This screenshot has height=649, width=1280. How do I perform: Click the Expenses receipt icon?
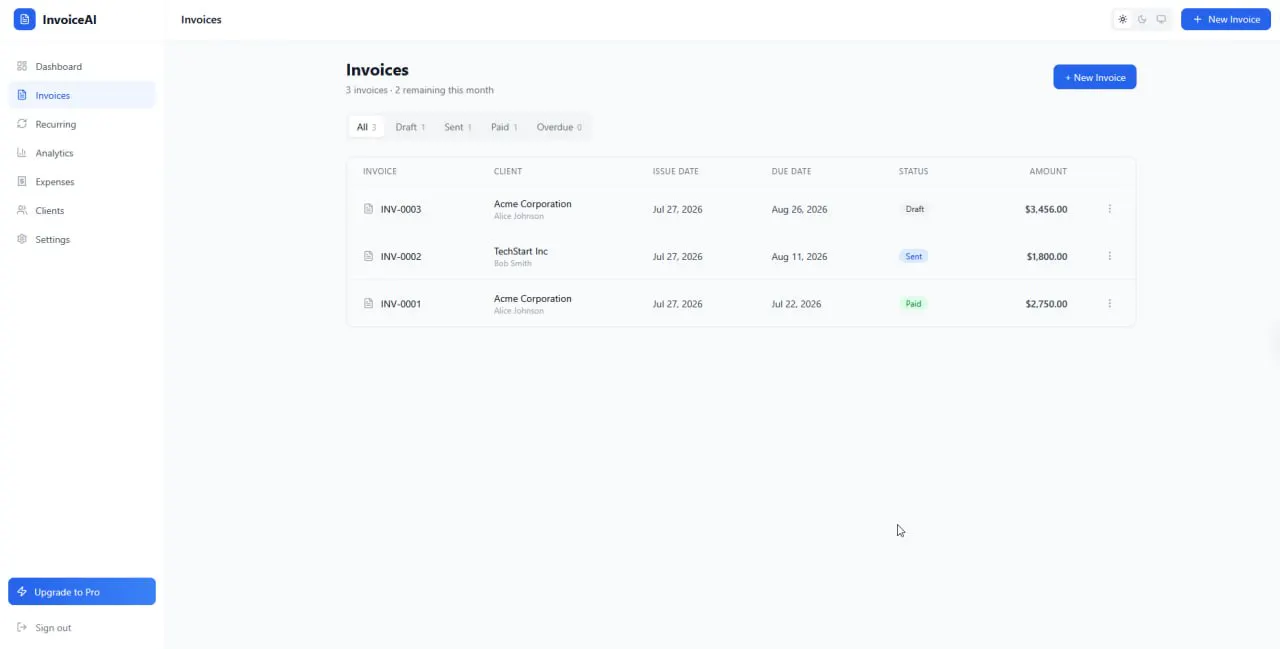click(22, 182)
